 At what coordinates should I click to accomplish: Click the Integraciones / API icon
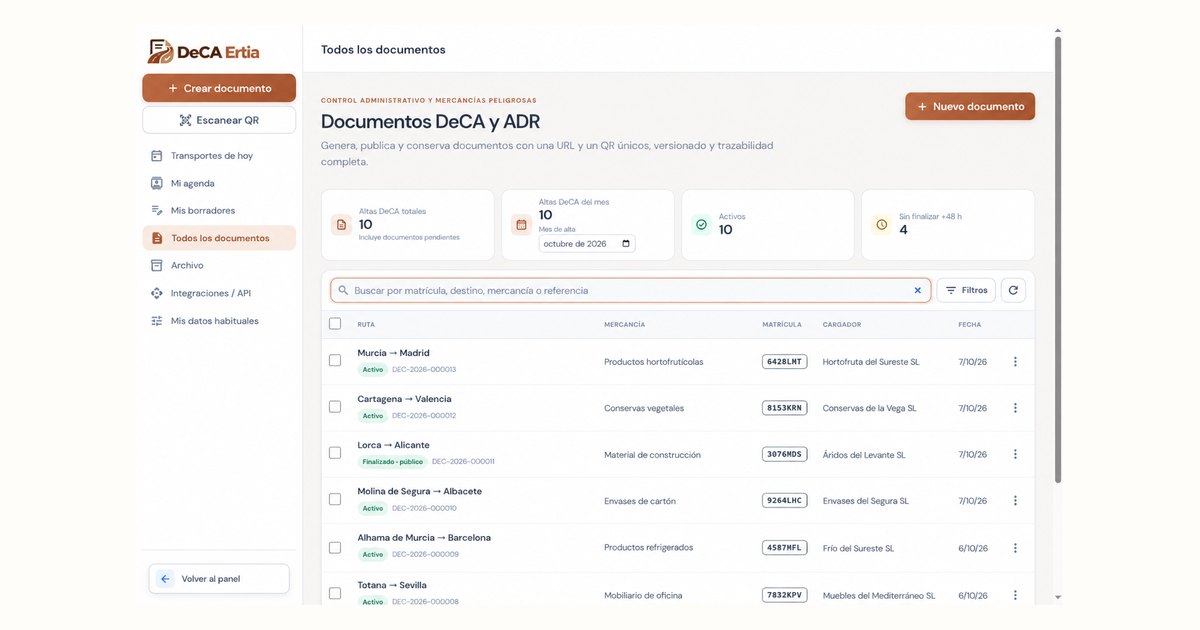coord(156,293)
